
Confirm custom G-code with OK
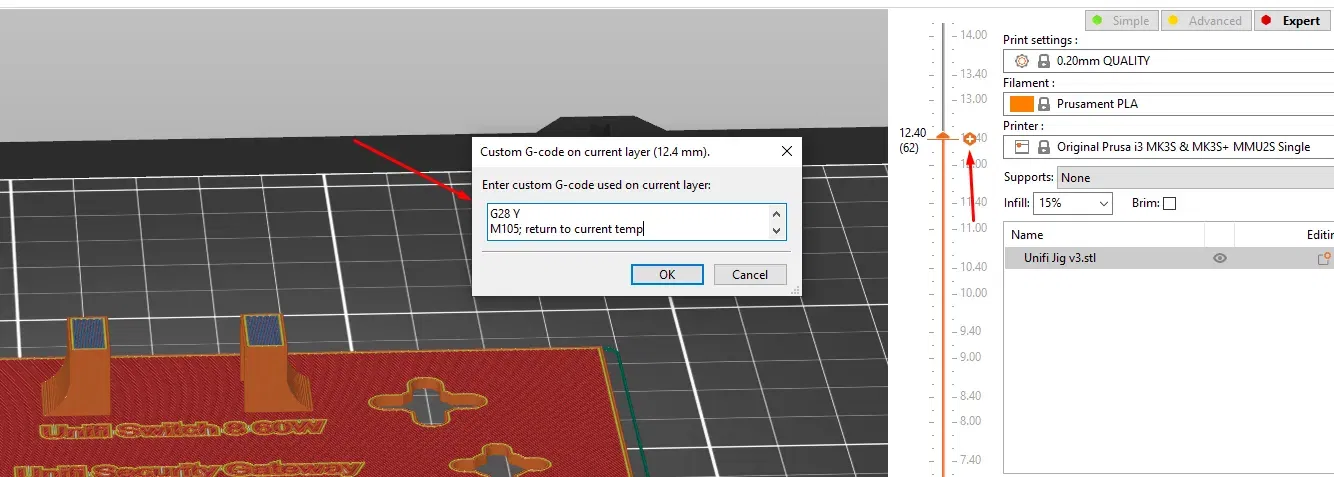coord(667,274)
